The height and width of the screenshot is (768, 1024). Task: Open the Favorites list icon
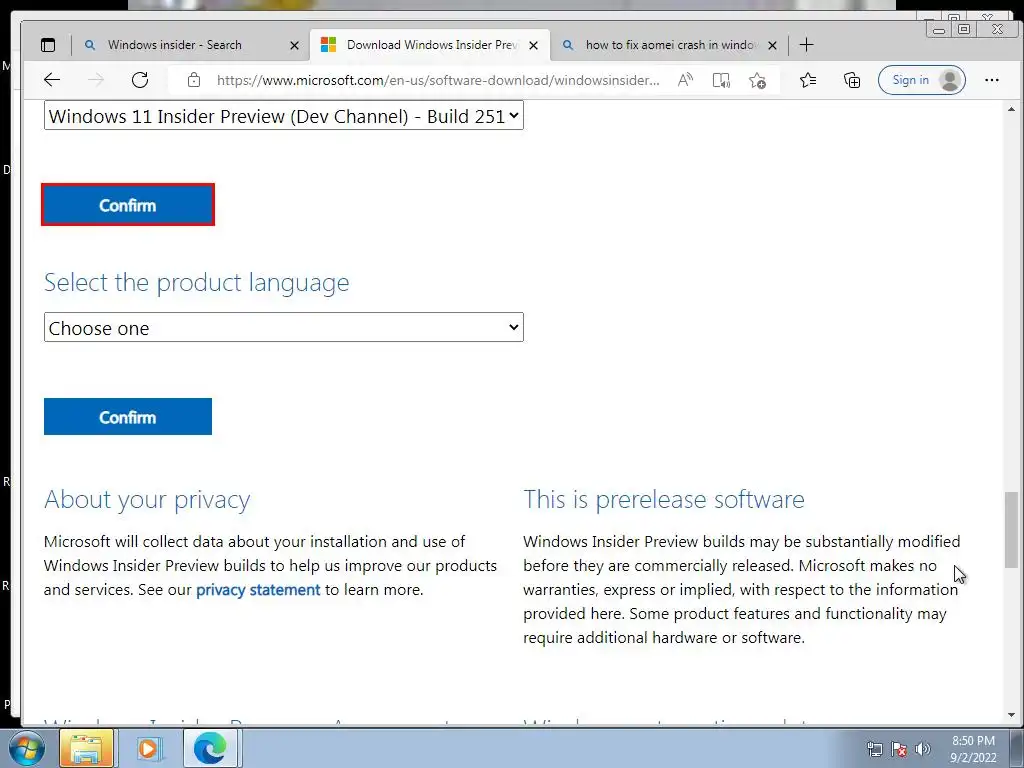[x=808, y=80]
